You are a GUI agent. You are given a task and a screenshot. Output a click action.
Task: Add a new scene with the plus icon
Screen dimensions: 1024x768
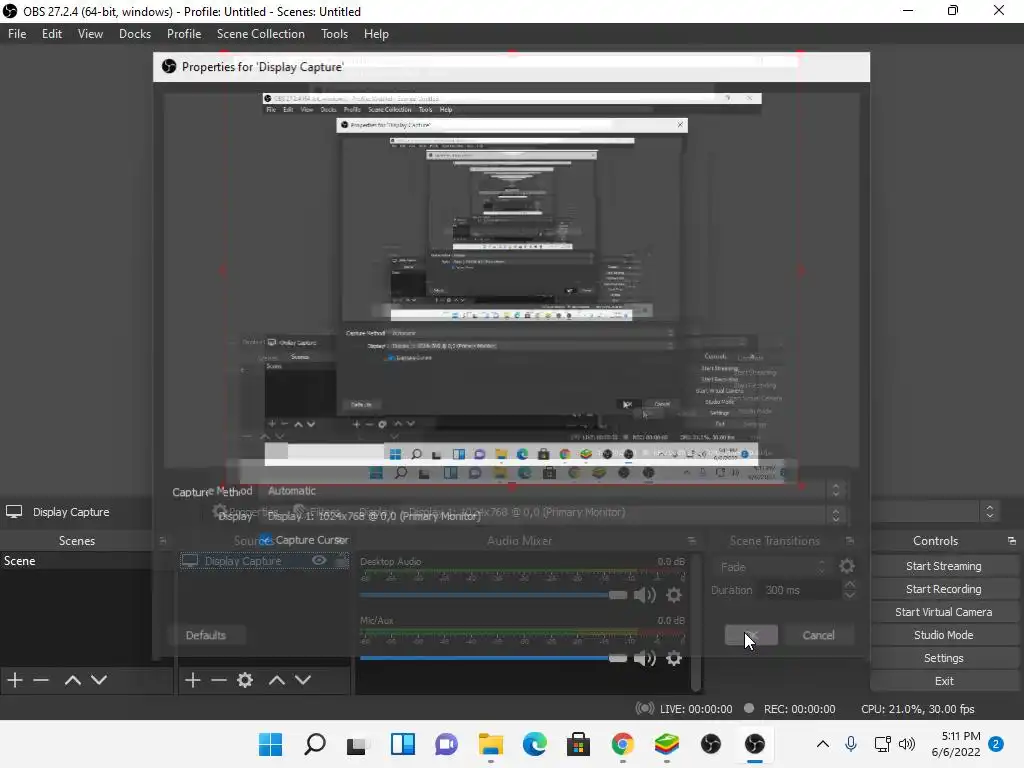coord(14,680)
